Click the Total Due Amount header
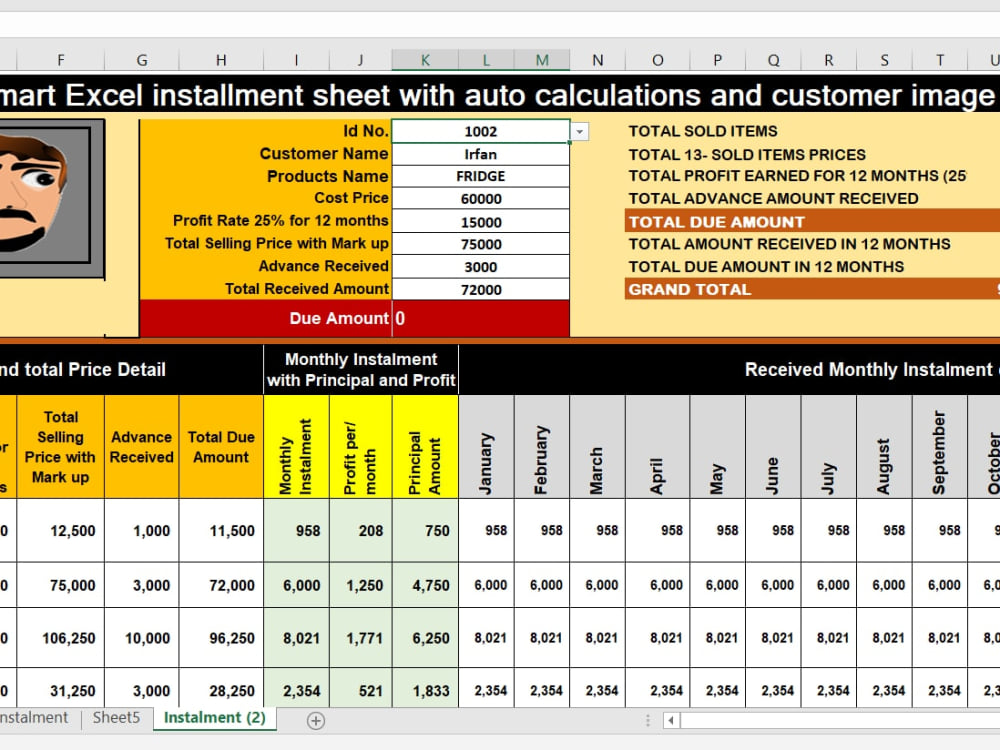Viewport: 1000px width, 750px height. pyautogui.click(x=221, y=446)
